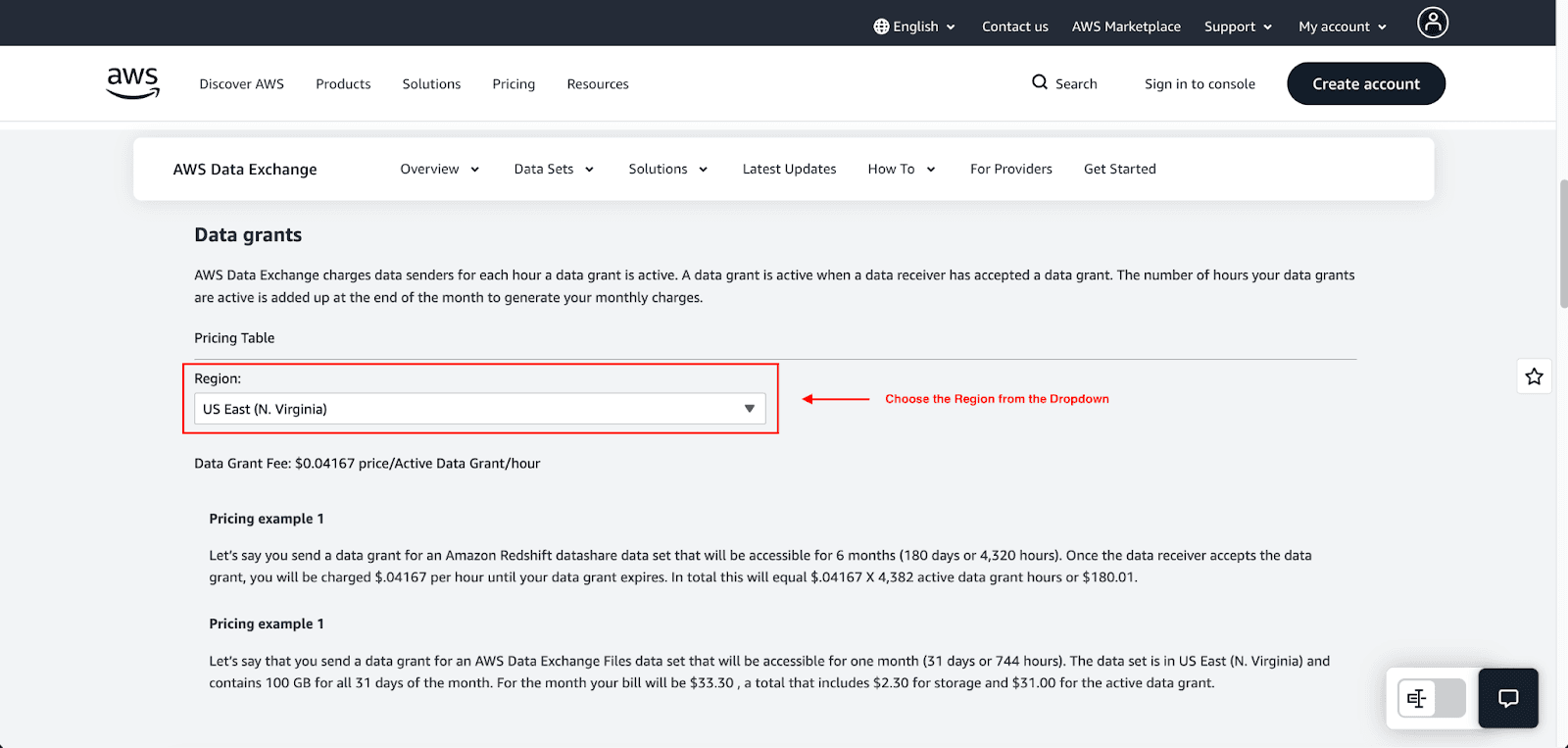Go to the For Providers page
The width and height of the screenshot is (1568, 748).
1011,169
